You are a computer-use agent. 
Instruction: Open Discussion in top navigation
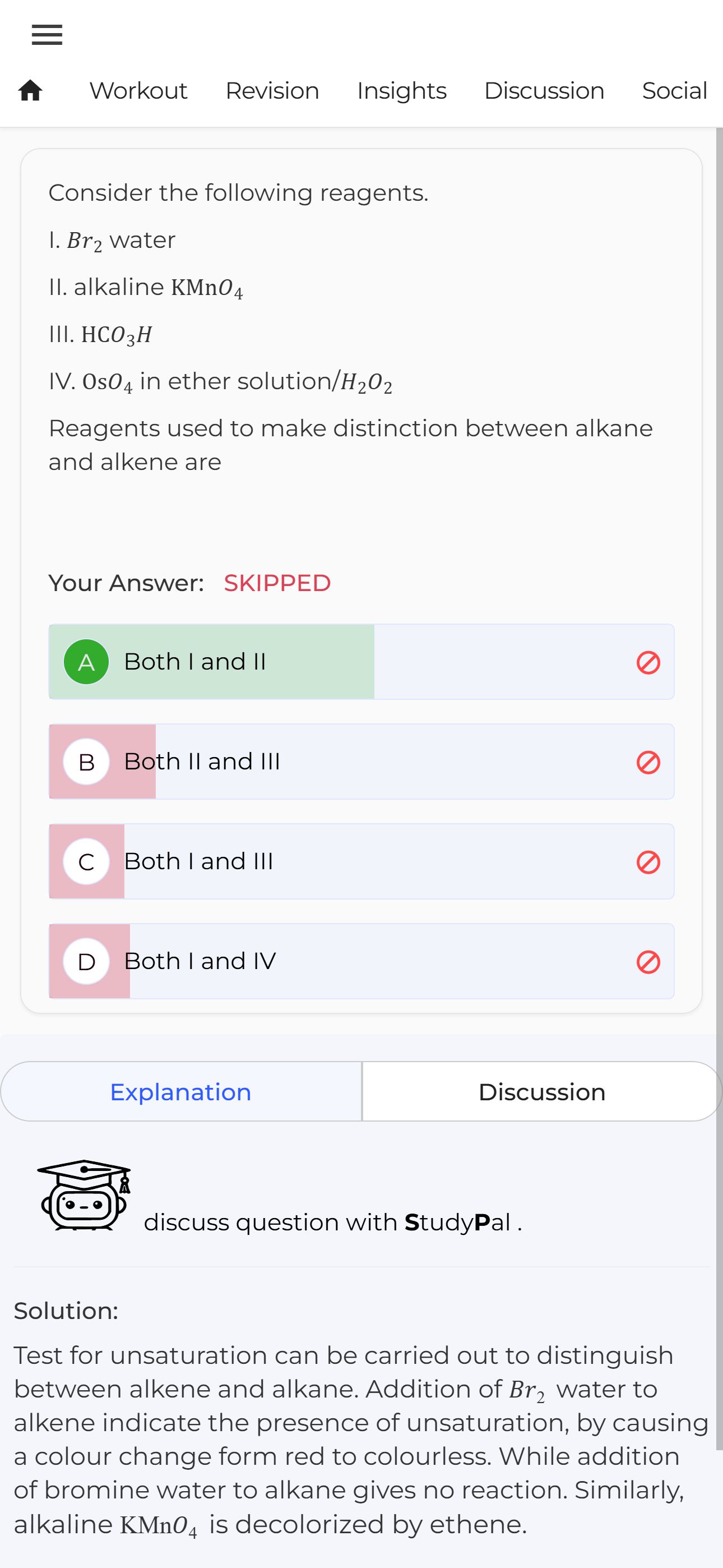point(544,91)
